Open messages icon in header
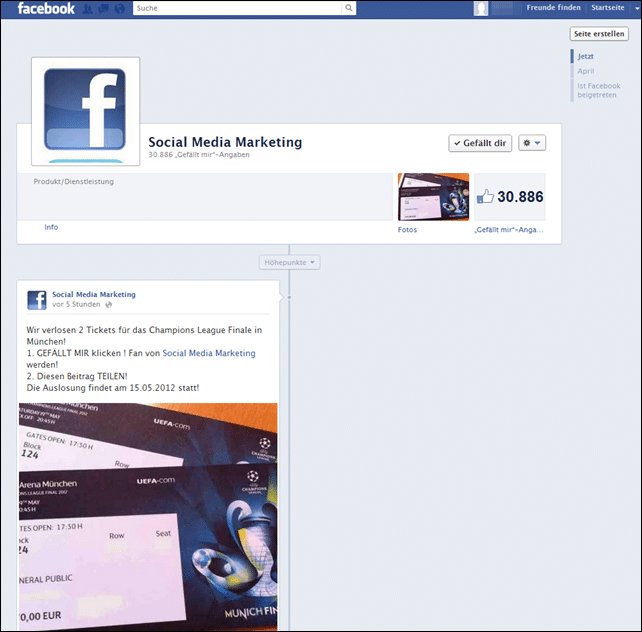This screenshot has width=642, height=632. click(103, 9)
